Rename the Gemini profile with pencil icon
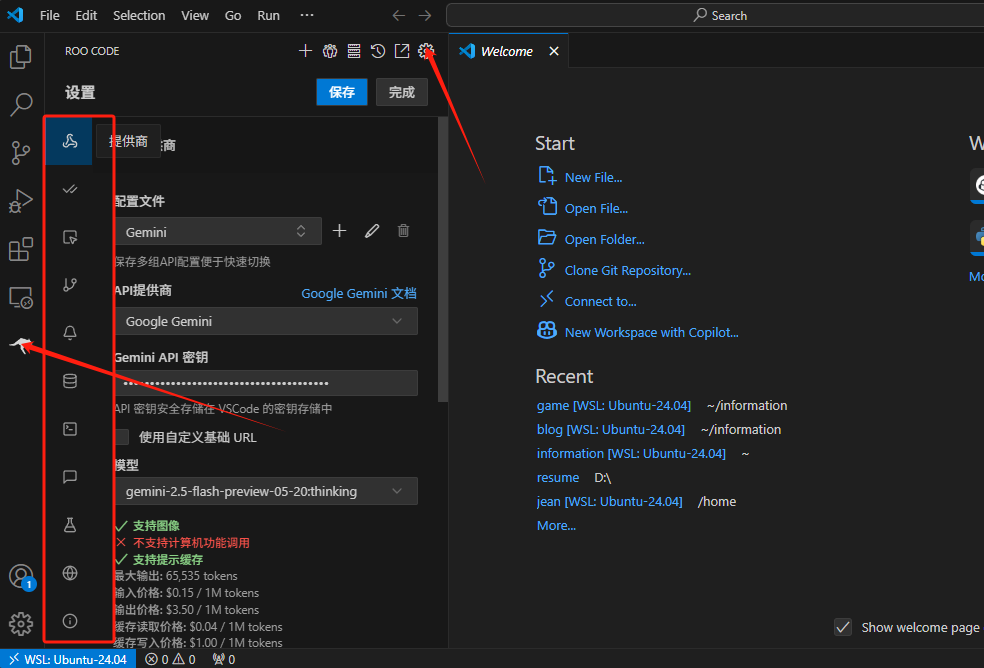 click(372, 231)
